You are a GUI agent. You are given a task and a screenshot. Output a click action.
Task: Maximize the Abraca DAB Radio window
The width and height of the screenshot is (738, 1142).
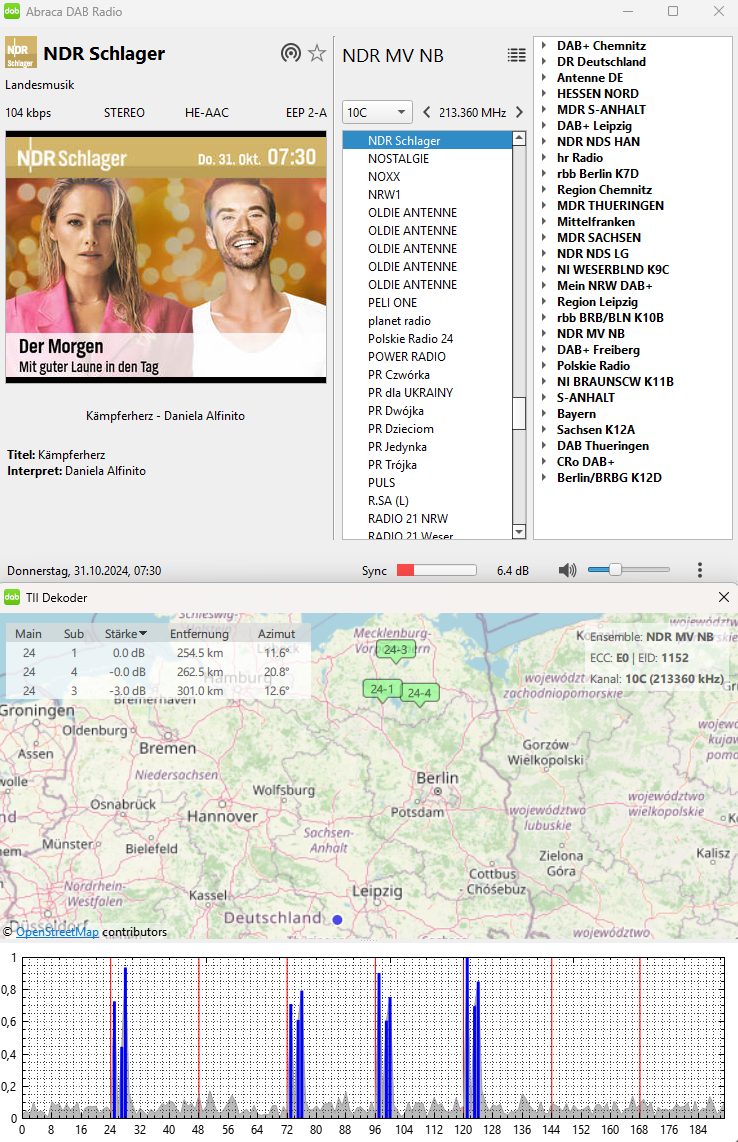click(673, 11)
